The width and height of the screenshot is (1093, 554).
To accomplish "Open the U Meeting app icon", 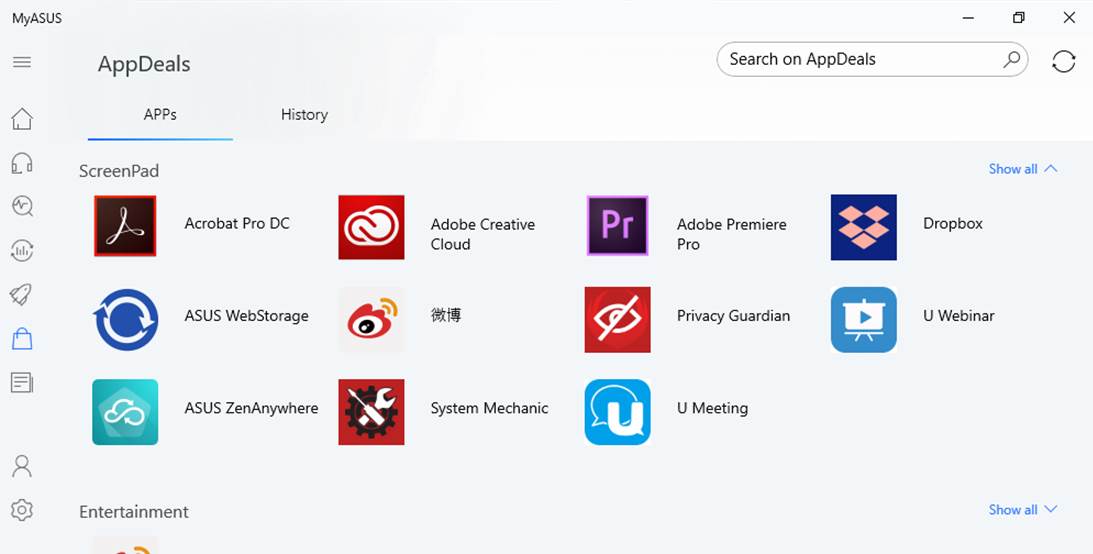I will point(618,412).
